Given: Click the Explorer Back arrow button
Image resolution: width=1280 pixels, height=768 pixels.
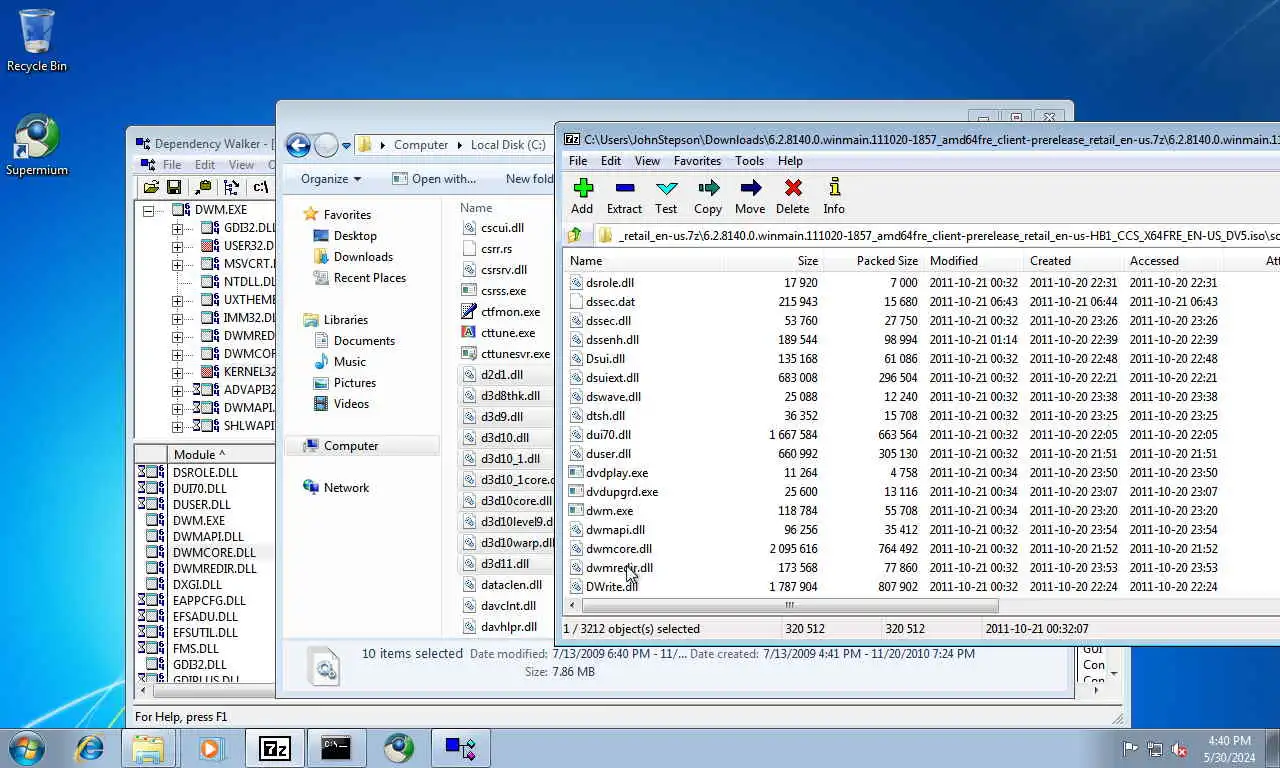Looking at the screenshot, I should (x=298, y=145).
